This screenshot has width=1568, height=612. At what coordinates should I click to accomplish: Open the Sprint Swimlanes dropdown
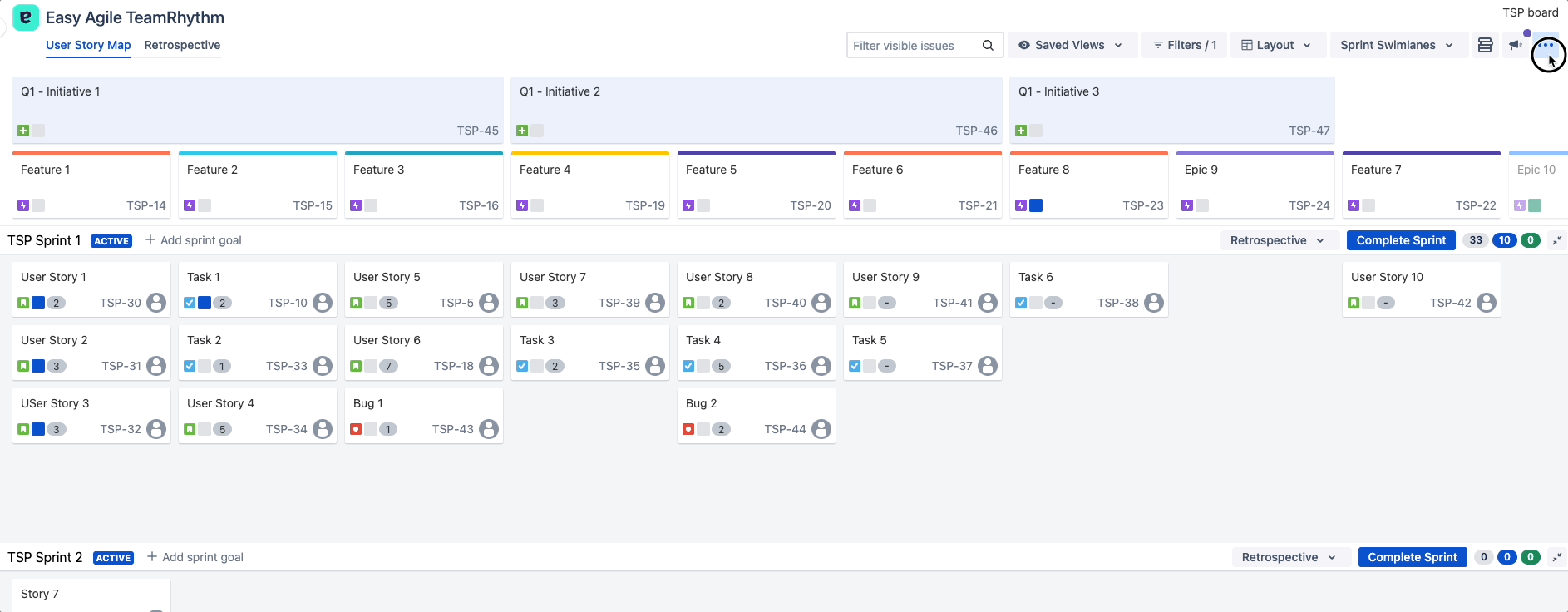(x=1397, y=45)
